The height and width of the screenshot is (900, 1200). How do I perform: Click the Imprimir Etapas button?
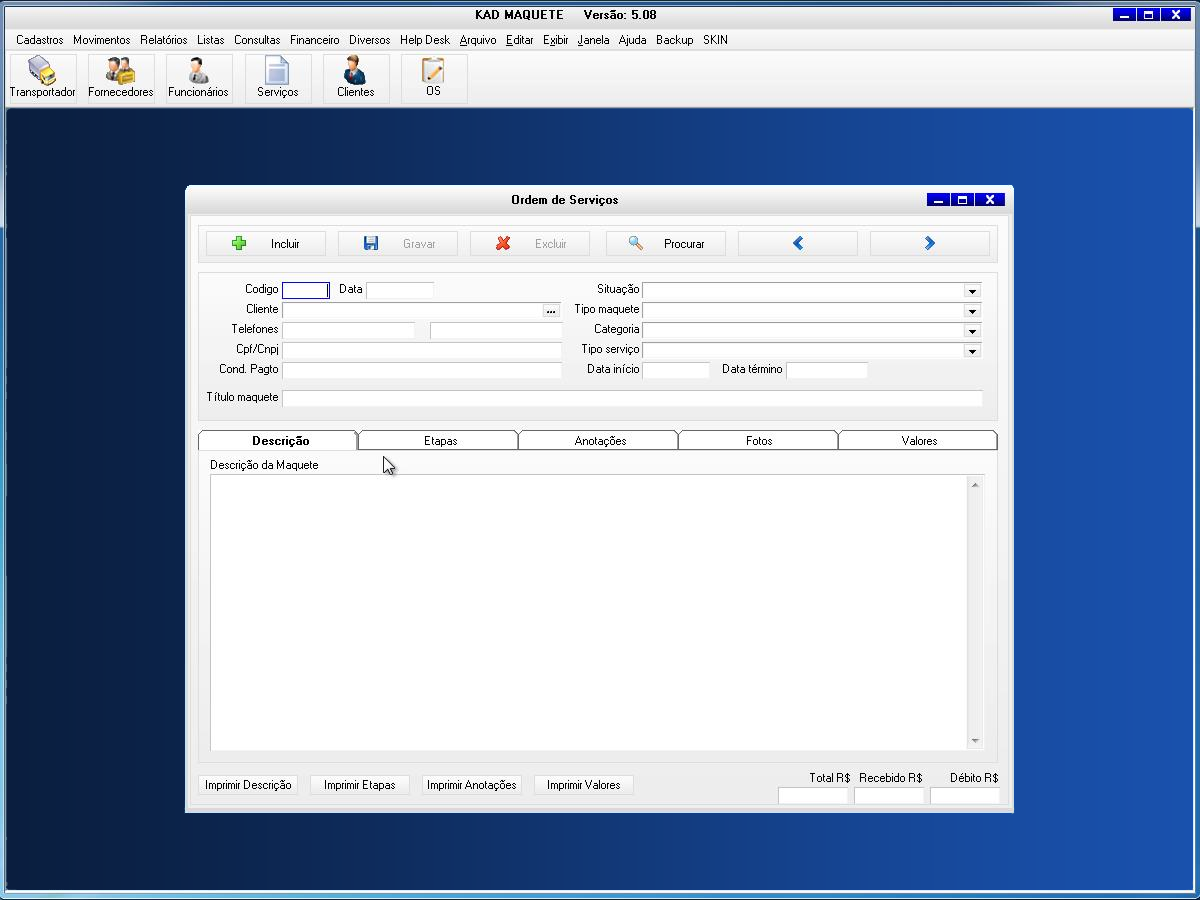click(x=360, y=785)
